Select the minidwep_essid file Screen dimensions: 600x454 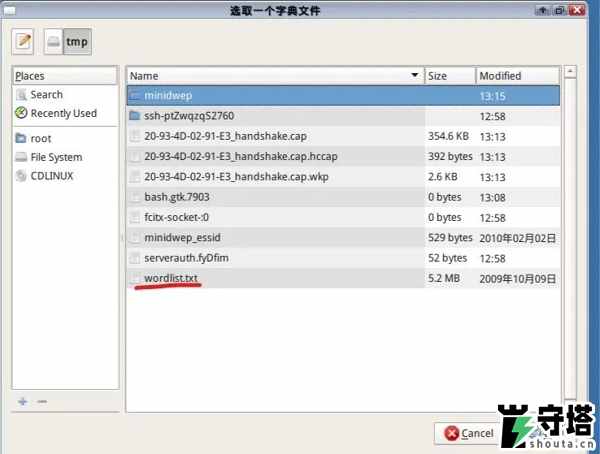[343, 238]
